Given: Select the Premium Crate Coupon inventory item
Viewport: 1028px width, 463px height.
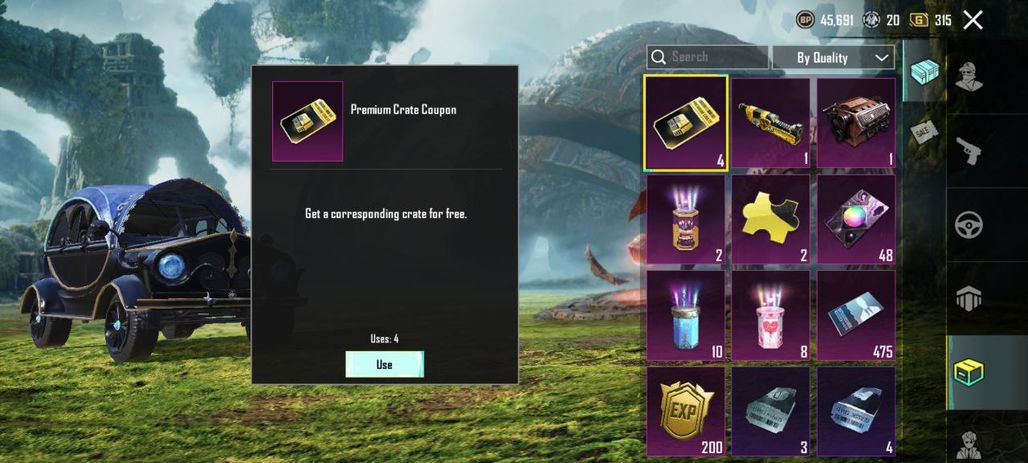Looking at the screenshot, I should pos(686,123).
